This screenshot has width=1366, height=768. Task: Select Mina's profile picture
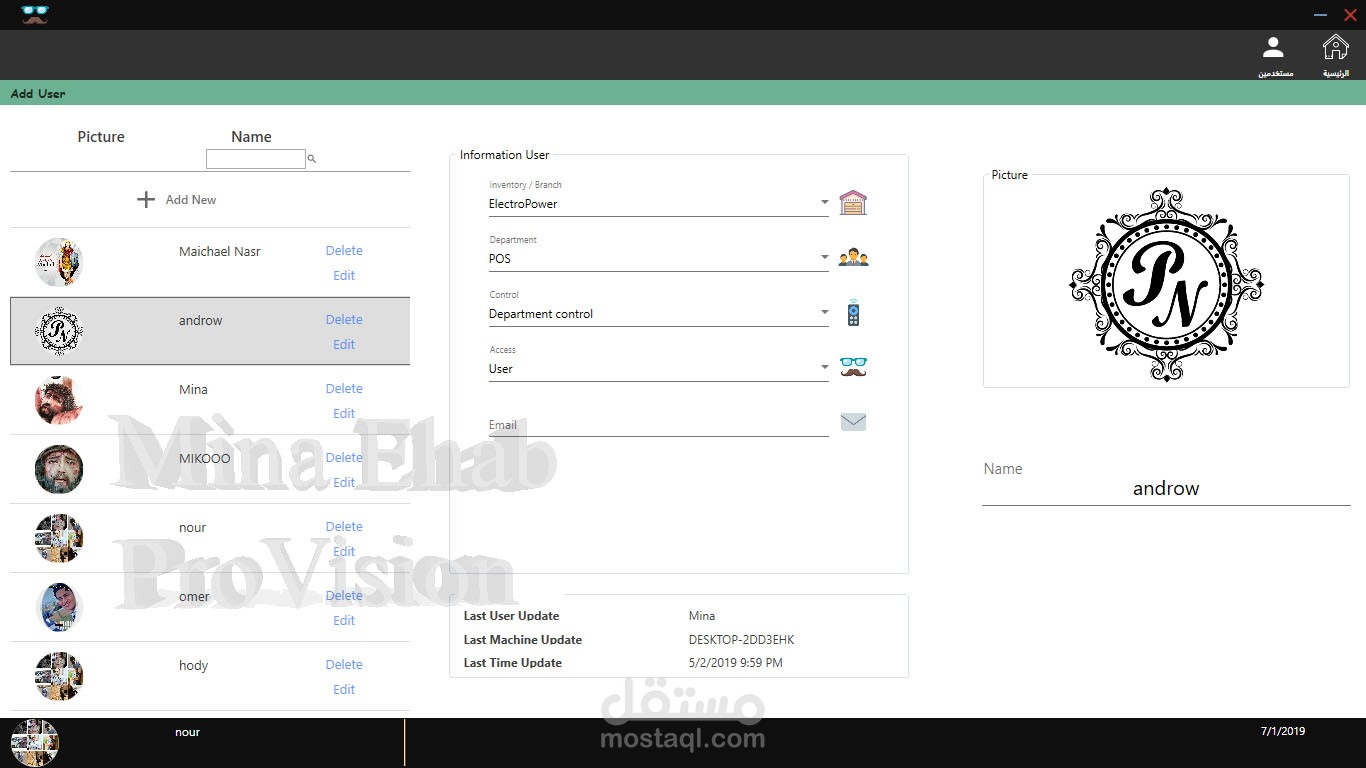[59, 400]
